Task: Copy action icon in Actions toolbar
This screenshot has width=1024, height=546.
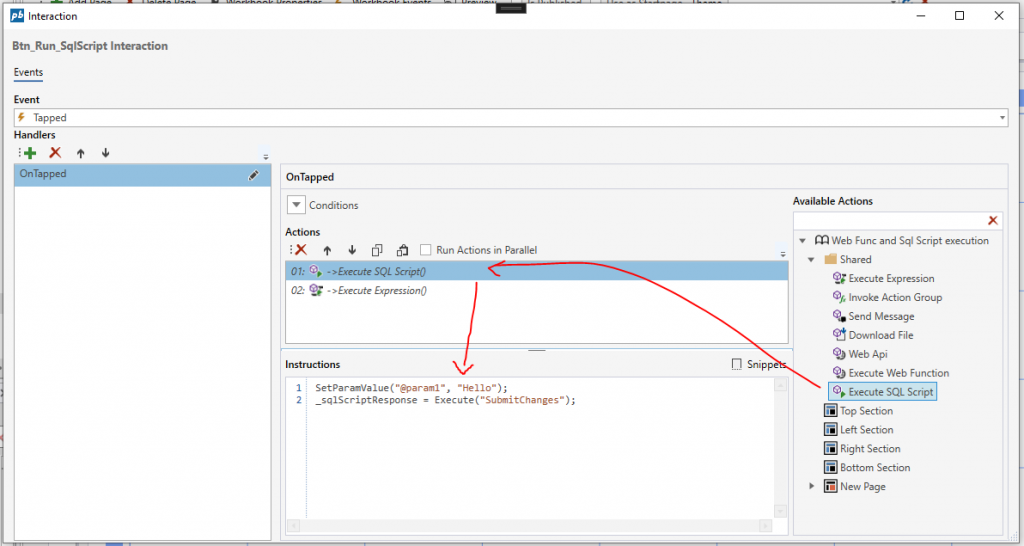Action: (377, 250)
